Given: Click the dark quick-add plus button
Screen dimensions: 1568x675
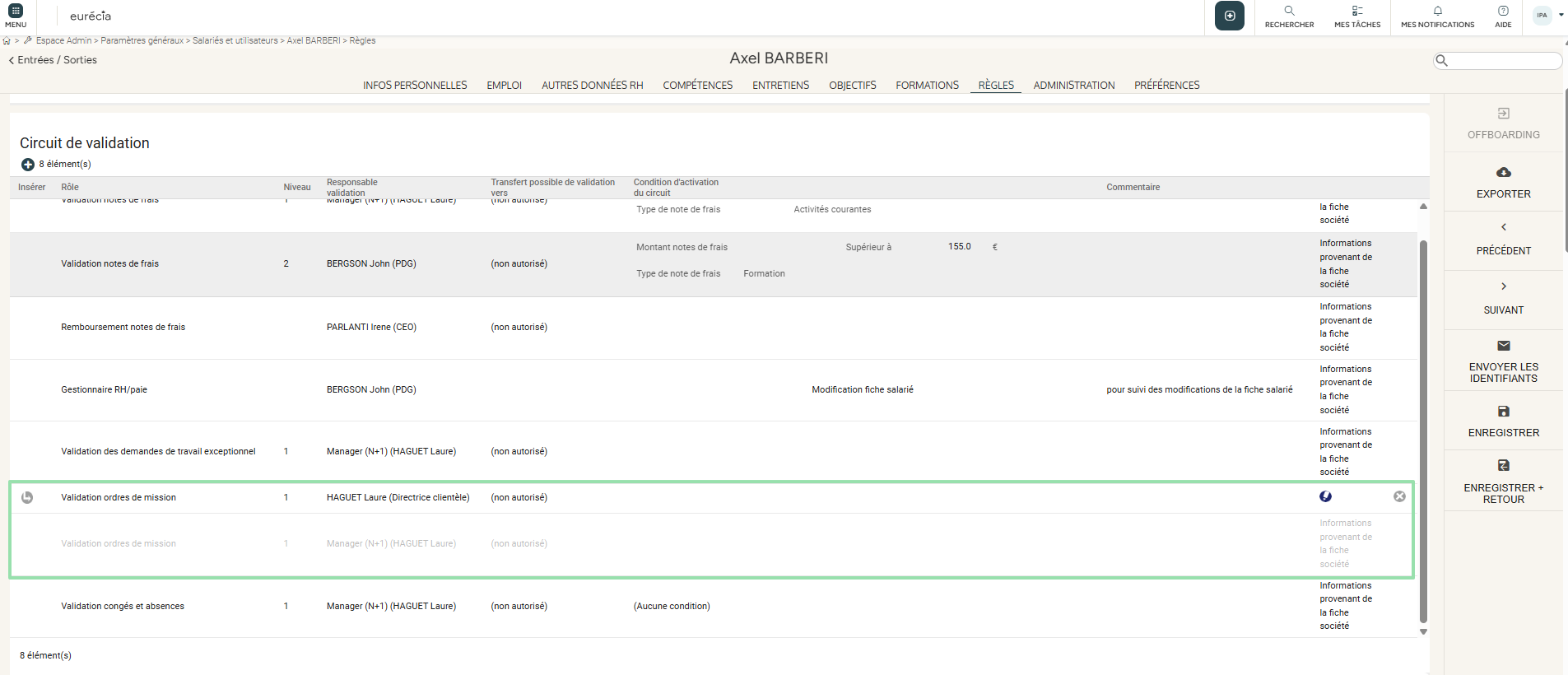Looking at the screenshot, I should coord(1229,16).
